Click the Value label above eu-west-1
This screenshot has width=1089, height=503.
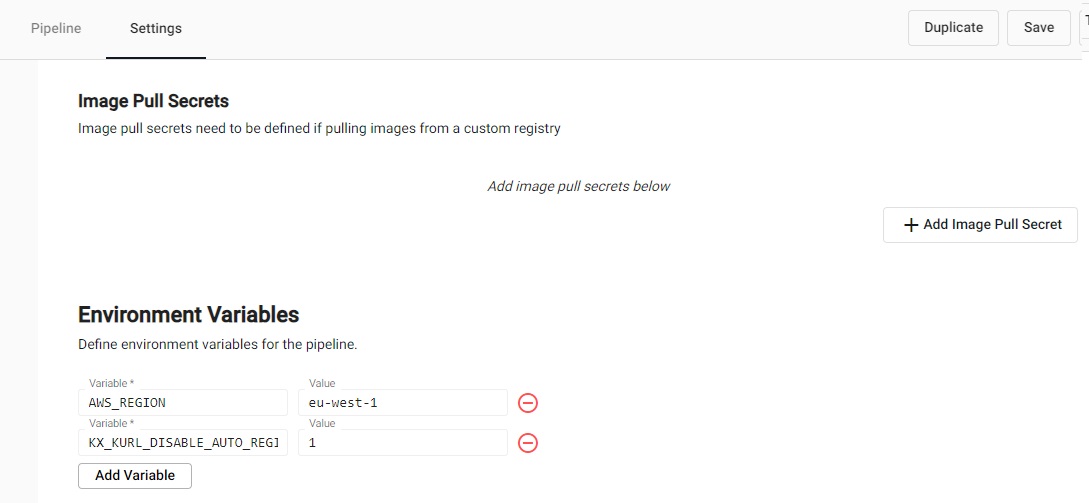click(x=322, y=383)
